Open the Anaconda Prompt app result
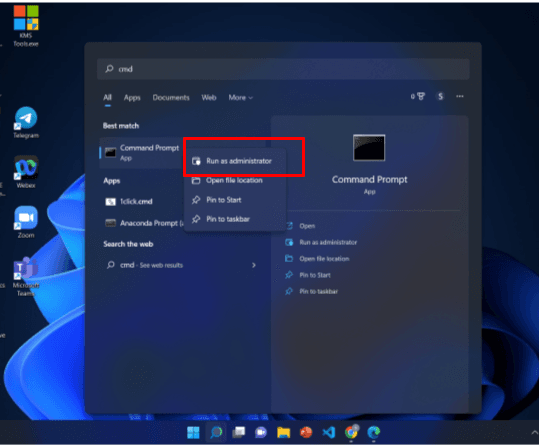Image resolution: width=539 pixels, height=446 pixels. tap(143, 224)
